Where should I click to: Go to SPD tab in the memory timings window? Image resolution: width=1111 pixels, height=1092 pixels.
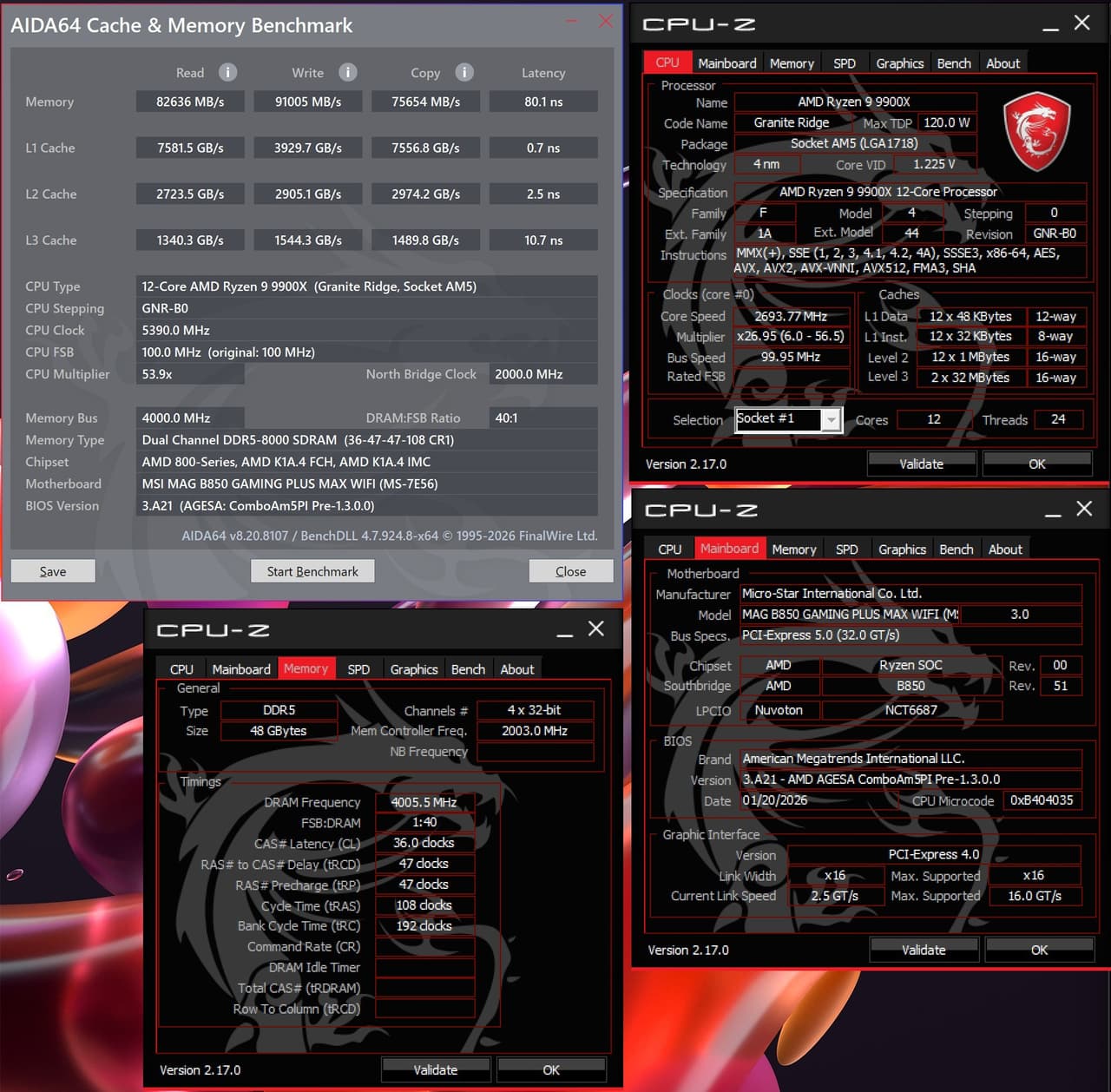pos(358,669)
